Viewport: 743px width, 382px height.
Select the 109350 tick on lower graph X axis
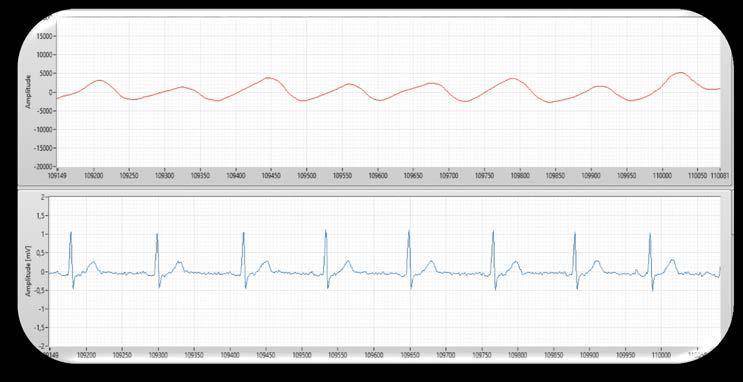pyautogui.click(x=194, y=354)
